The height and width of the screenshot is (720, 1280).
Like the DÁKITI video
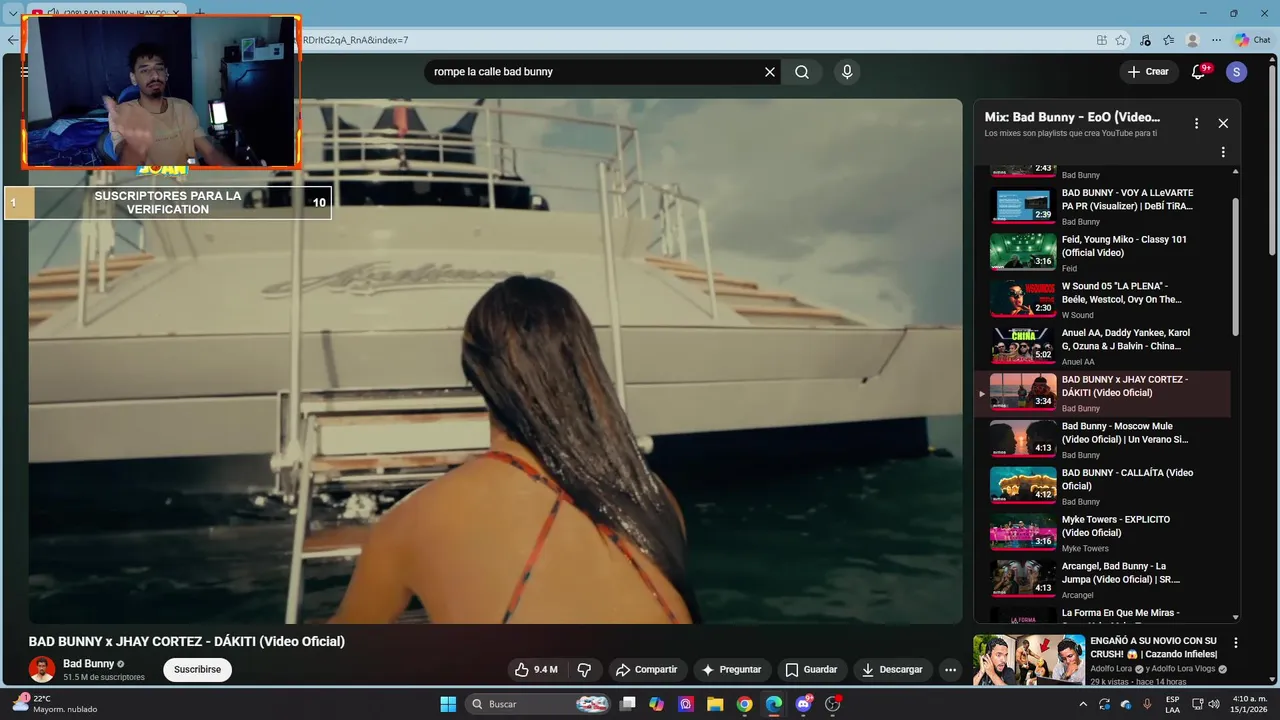pyautogui.click(x=536, y=670)
